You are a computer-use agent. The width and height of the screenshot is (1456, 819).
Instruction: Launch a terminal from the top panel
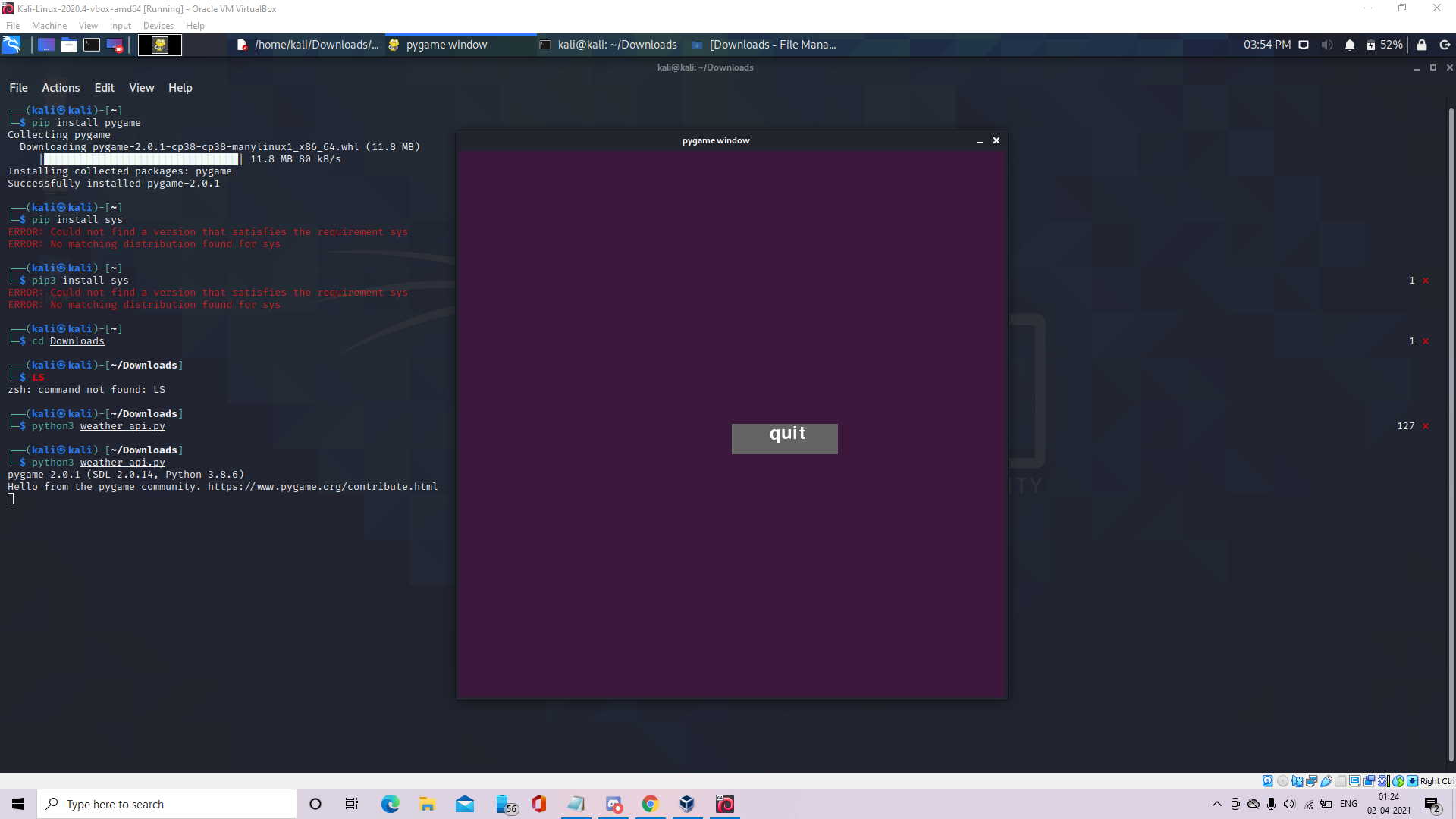91,45
